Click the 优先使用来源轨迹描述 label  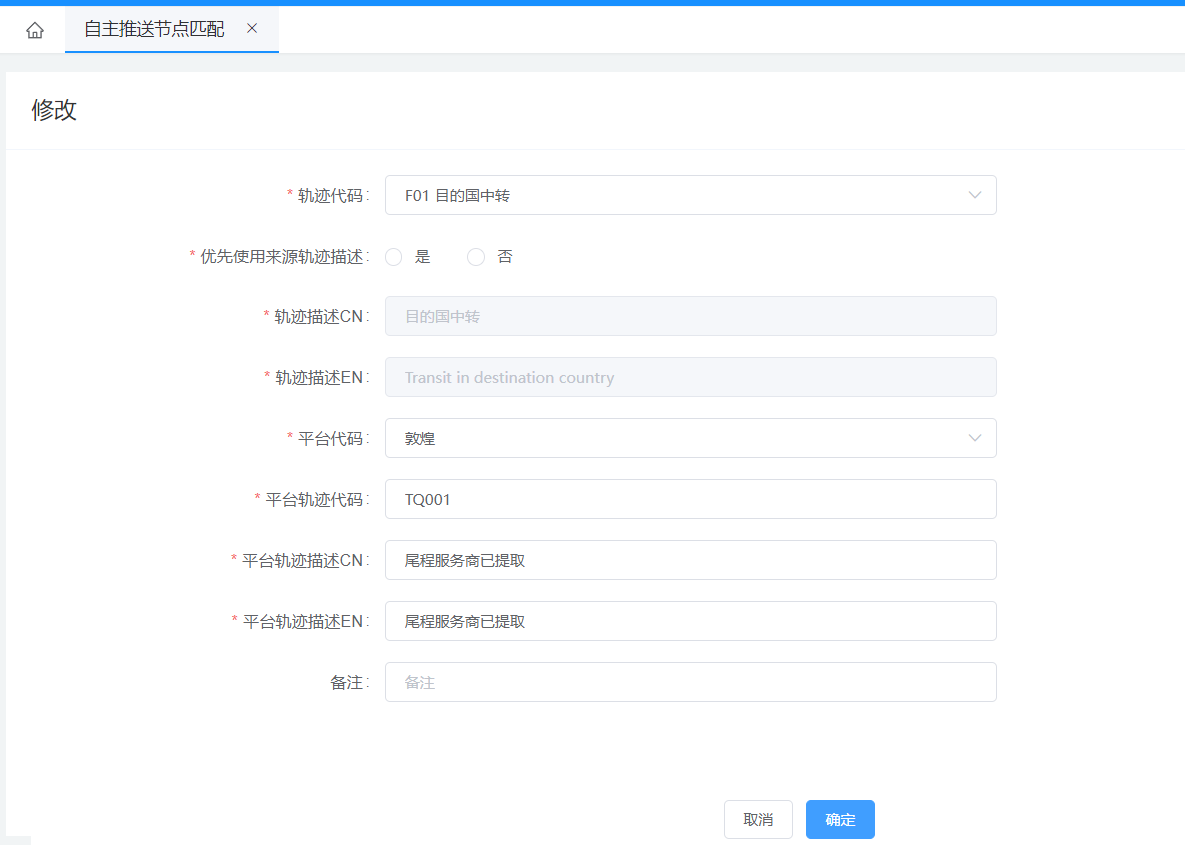pos(281,257)
